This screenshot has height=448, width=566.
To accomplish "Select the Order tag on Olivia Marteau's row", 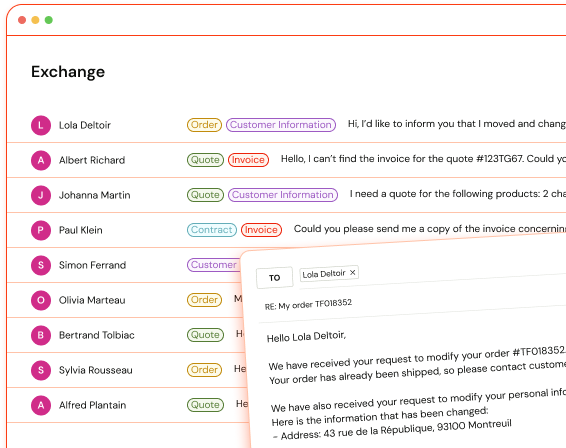I will [x=204, y=300].
